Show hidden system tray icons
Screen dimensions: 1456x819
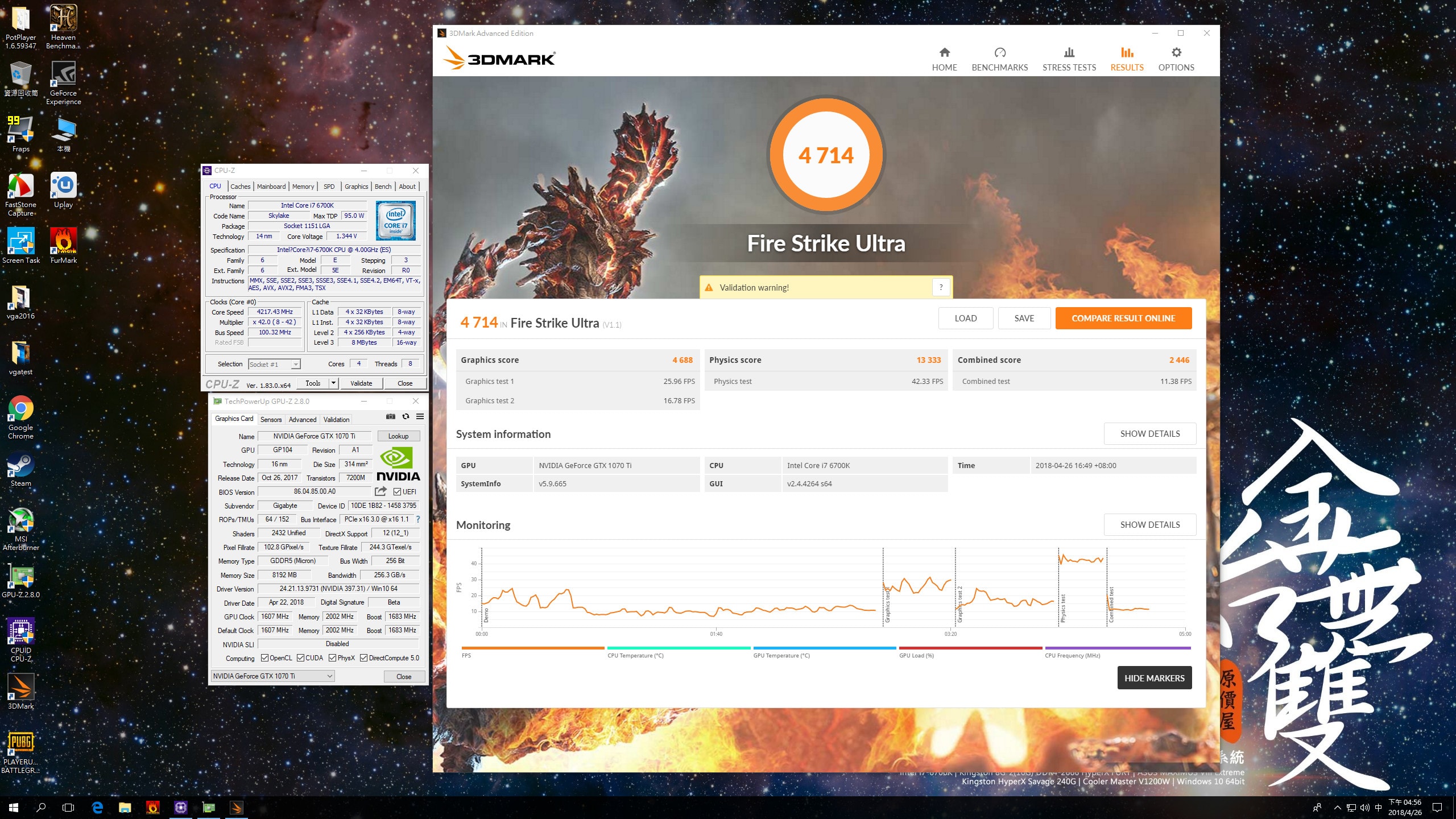1337,807
